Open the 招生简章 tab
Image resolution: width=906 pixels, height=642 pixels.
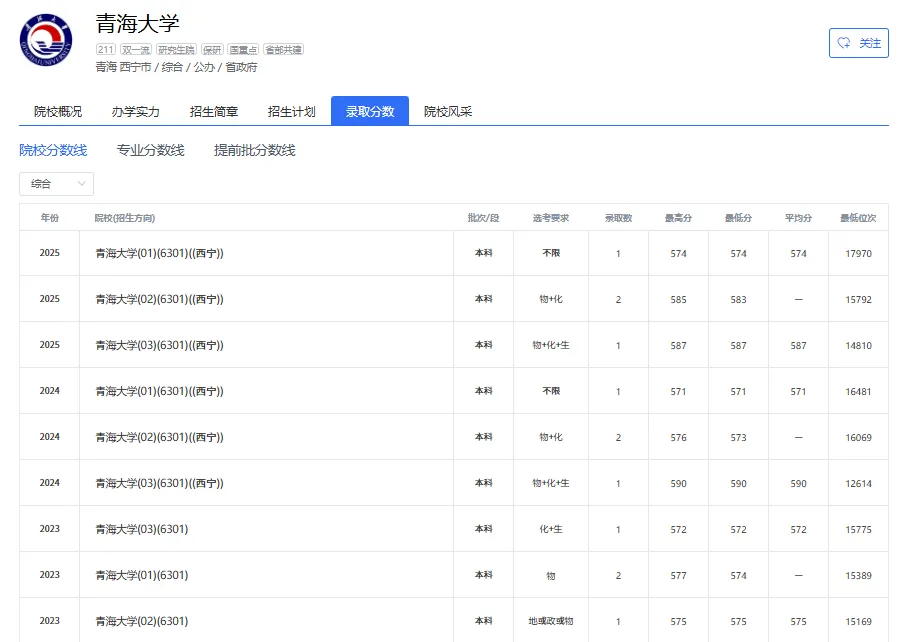click(x=214, y=112)
